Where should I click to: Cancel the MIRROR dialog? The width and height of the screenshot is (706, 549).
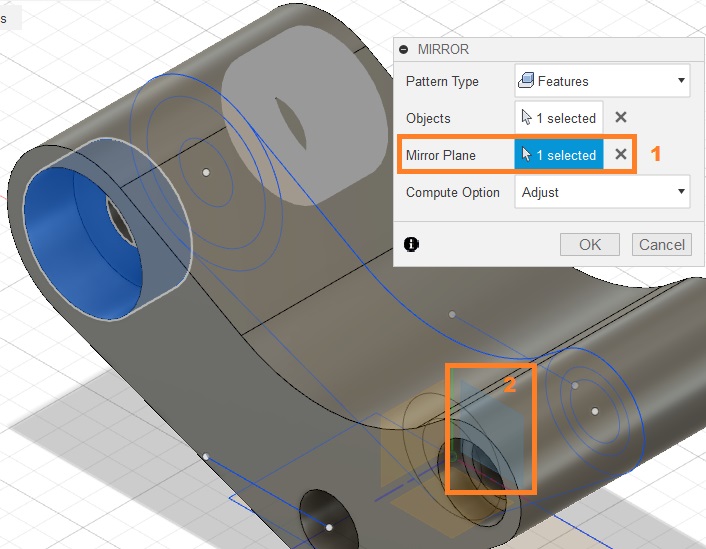click(661, 245)
